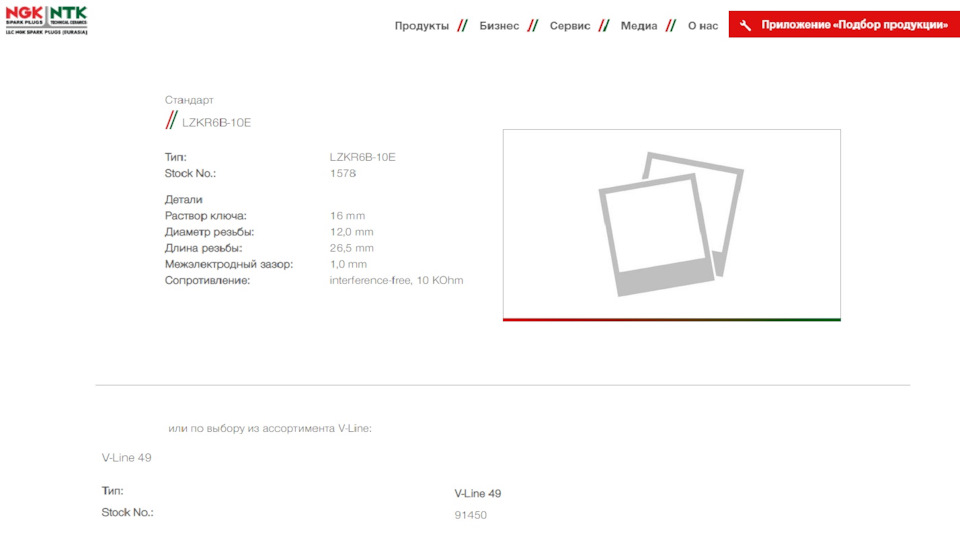Click the V-Line assortment note text
This screenshot has width=960, height=557.
269,428
